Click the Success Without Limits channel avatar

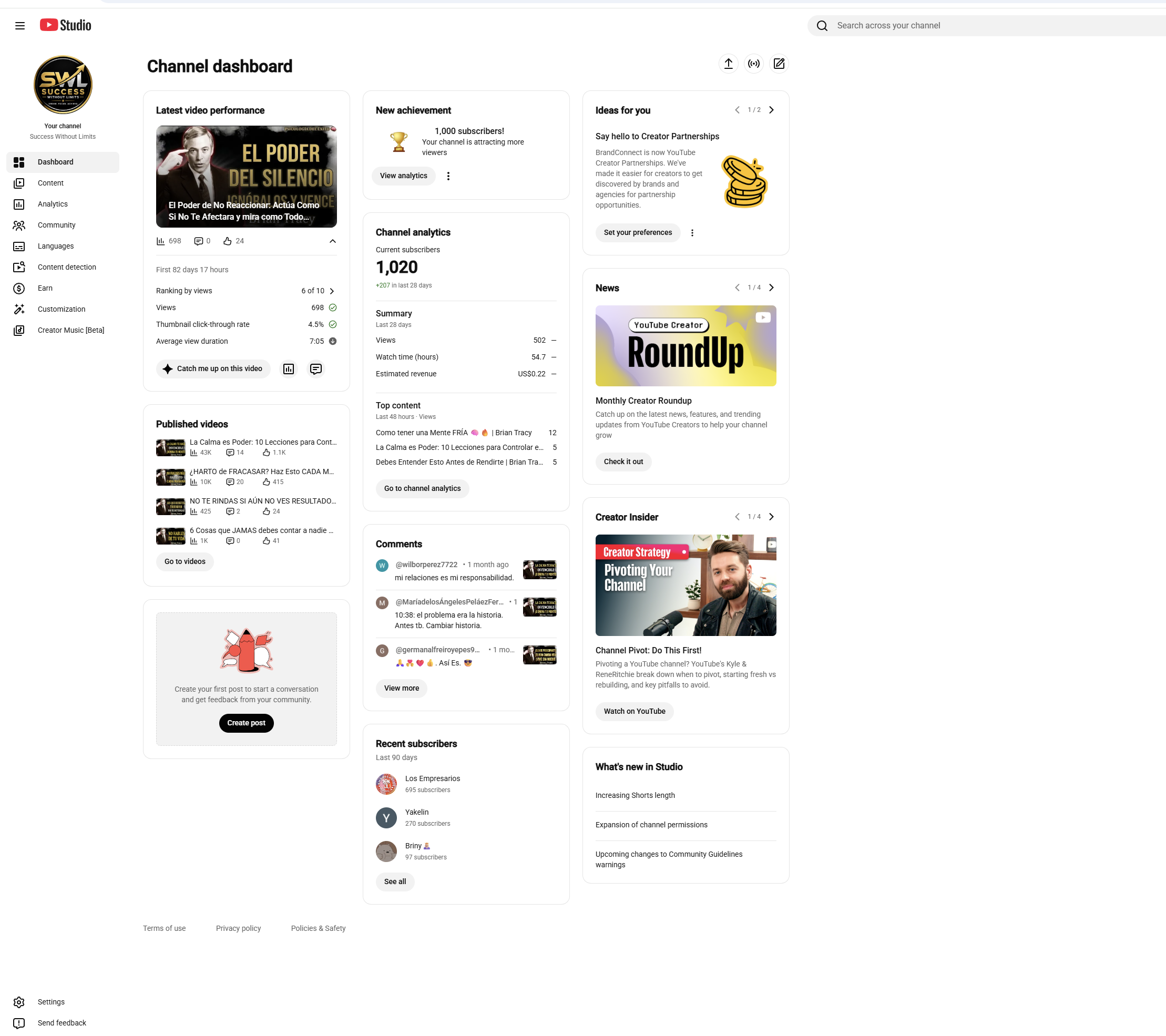pyautogui.click(x=63, y=85)
